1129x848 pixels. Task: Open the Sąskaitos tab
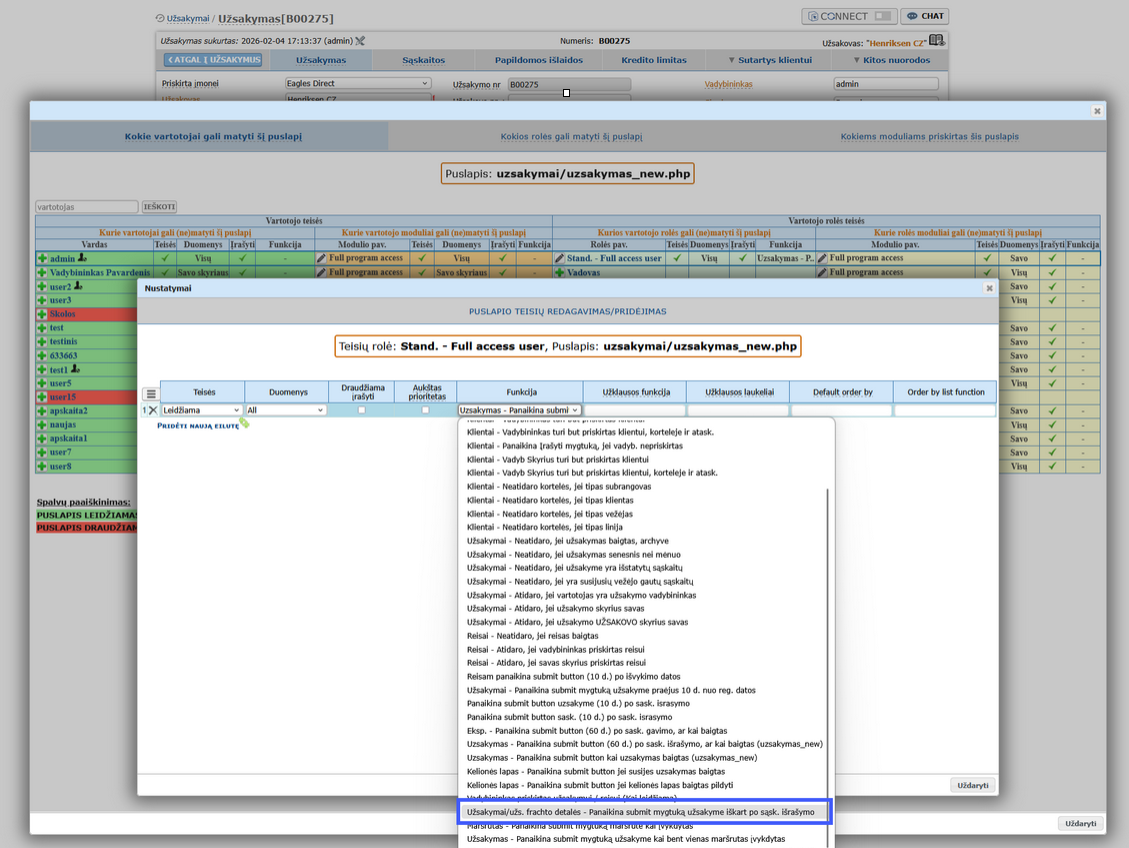(x=423, y=60)
